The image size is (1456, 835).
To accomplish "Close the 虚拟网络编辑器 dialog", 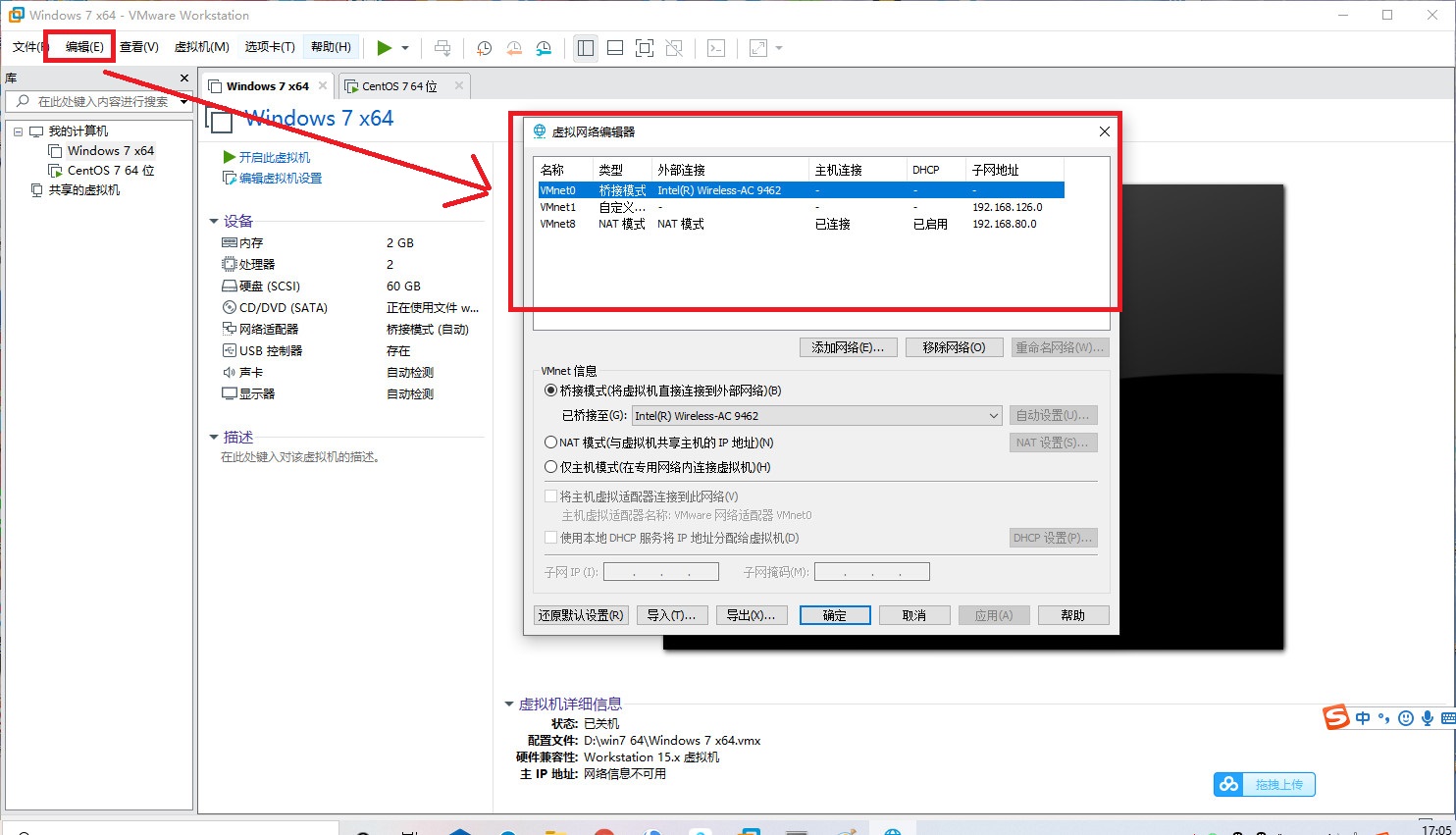I will tap(1105, 131).
